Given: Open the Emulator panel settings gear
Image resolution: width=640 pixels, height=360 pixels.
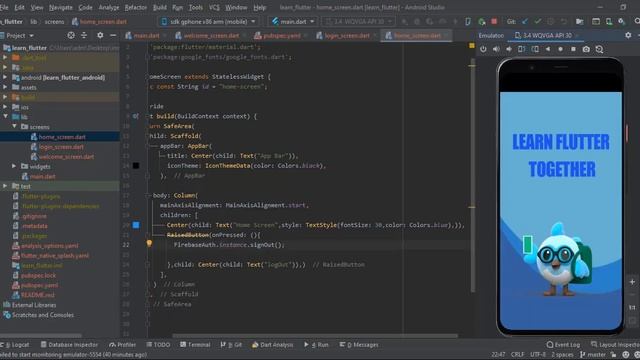Looking at the screenshot, I should coord(628,36).
